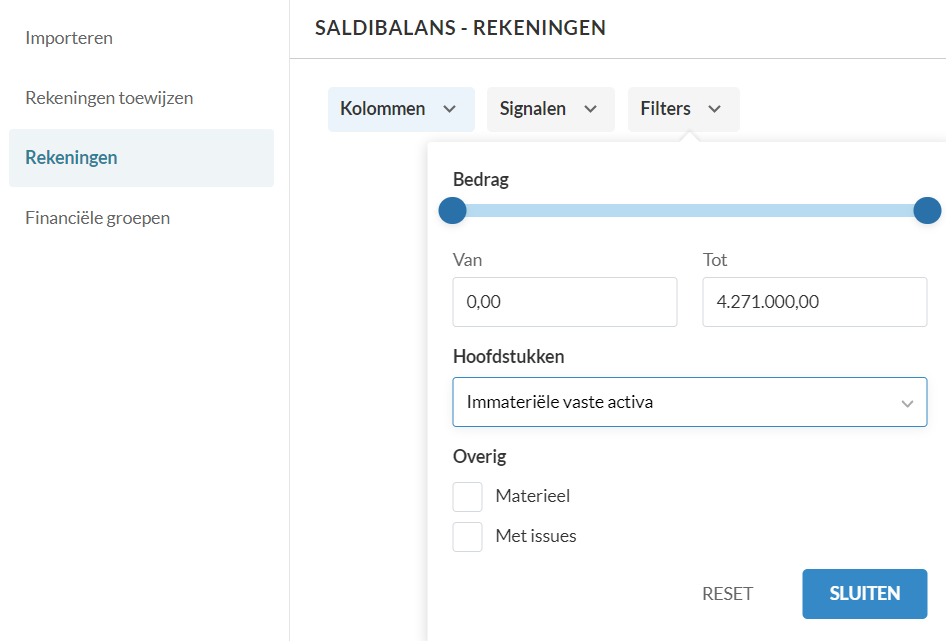The height and width of the screenshot is (641, 946).
Task: Click the left Bedrag slider handle
Action: pyautogui.click(x=452, y=211)
